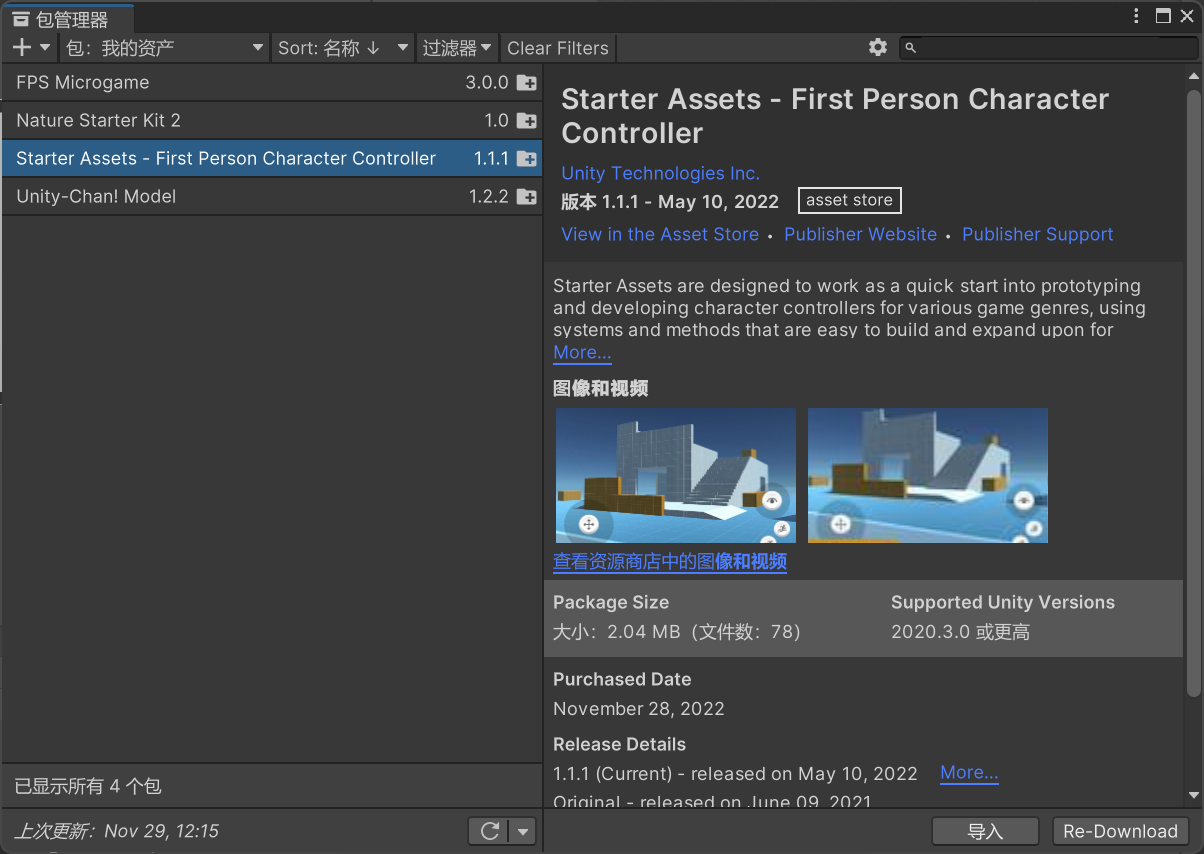Open the Publisher Website link

[860, 234]
